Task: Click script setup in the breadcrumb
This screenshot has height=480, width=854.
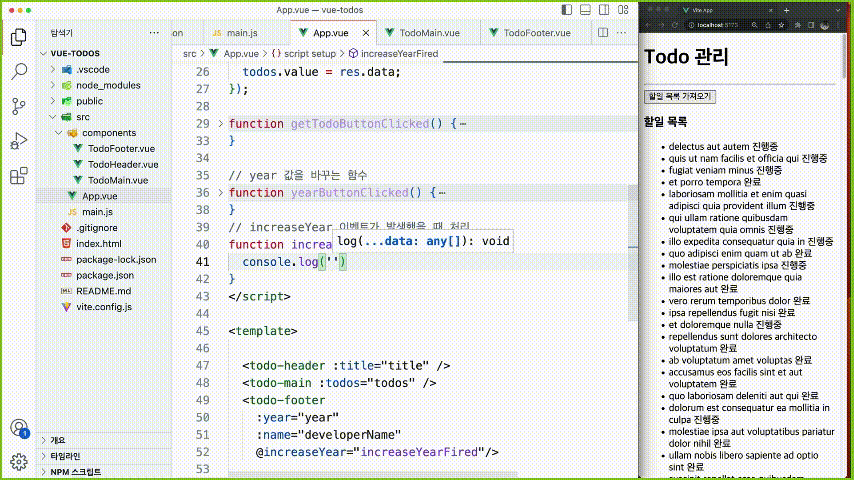Action: pyautogui.click(x=303, y=53)
